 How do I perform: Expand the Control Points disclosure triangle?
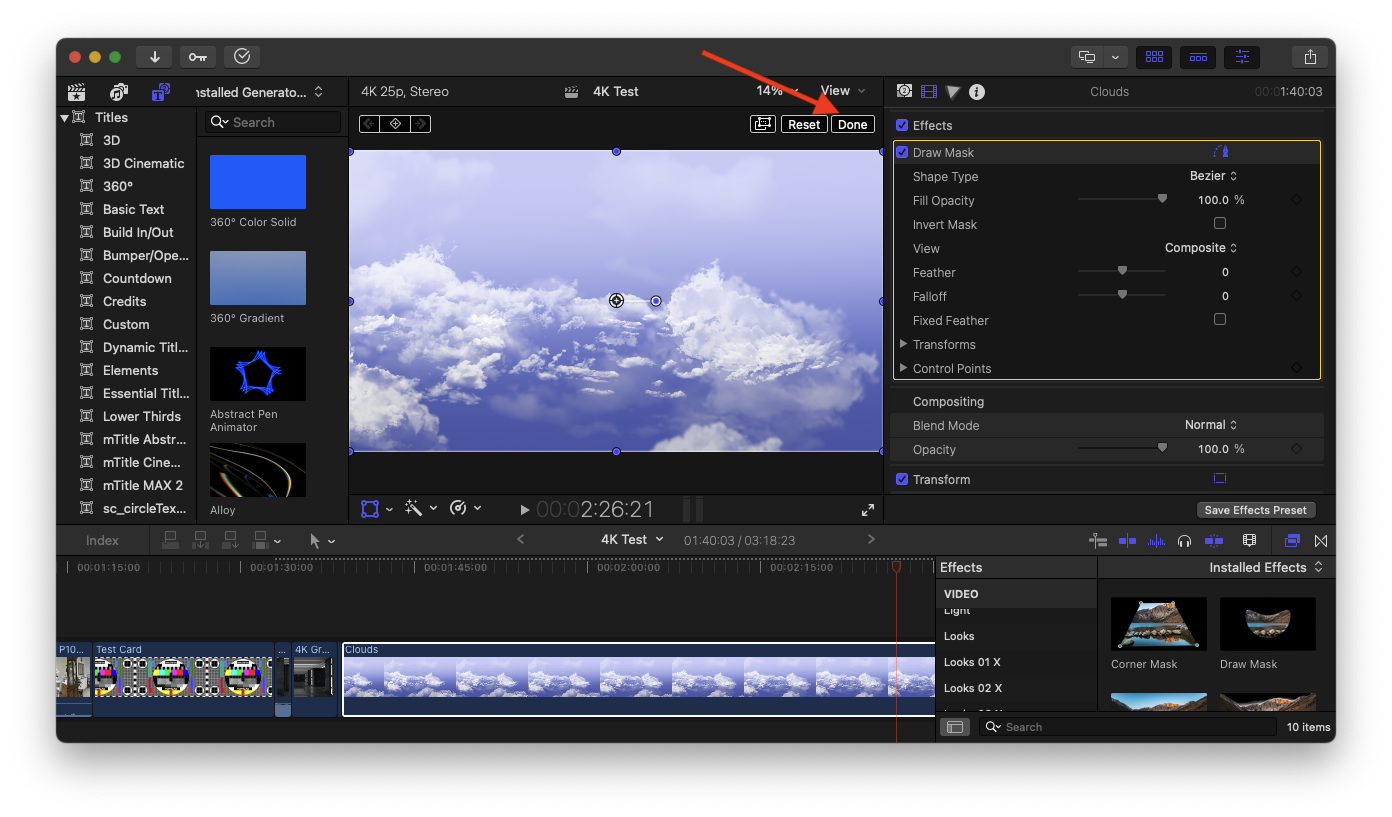tap(903, 368)
